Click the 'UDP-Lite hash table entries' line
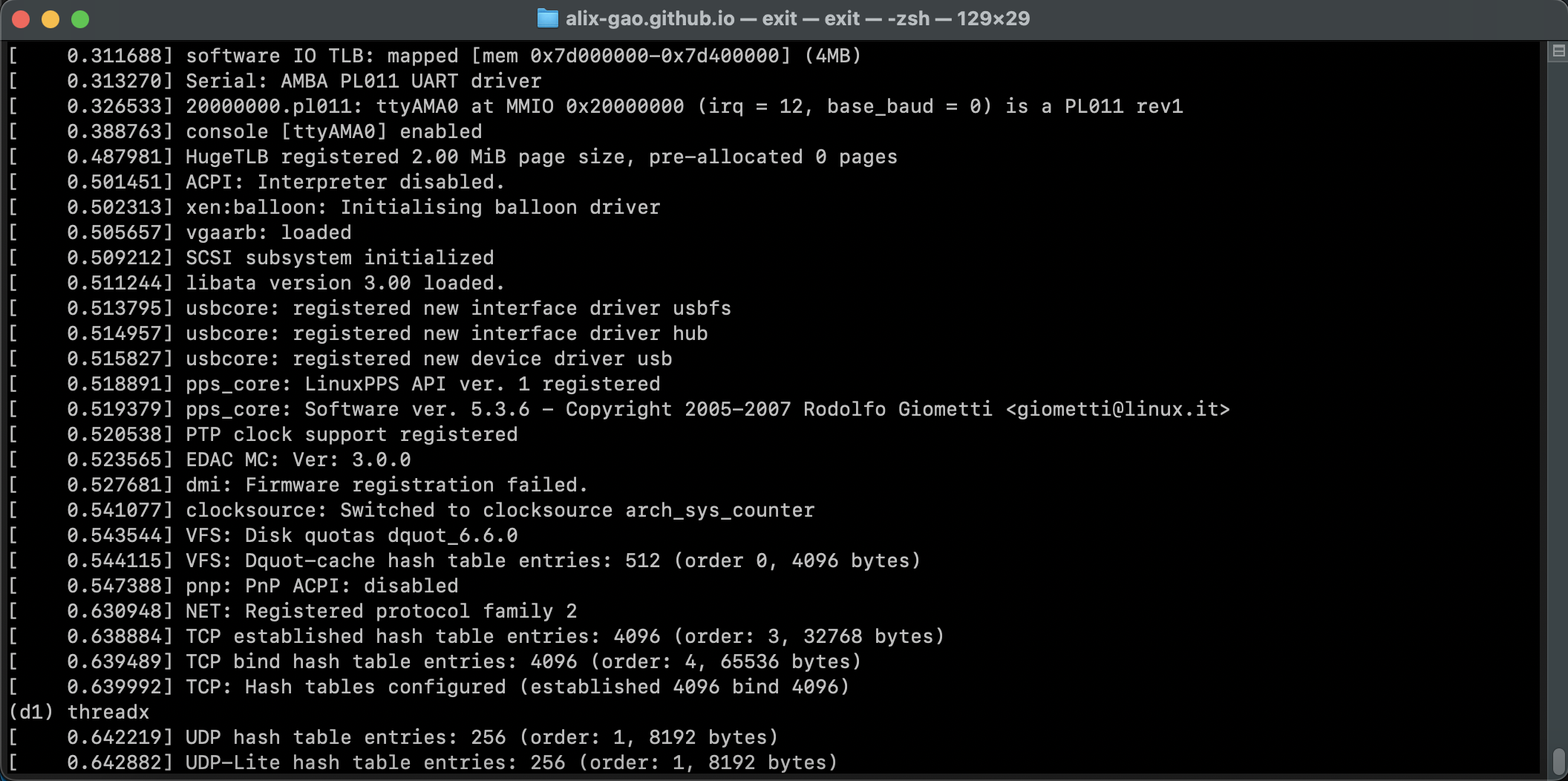 [x=423, y=762]
